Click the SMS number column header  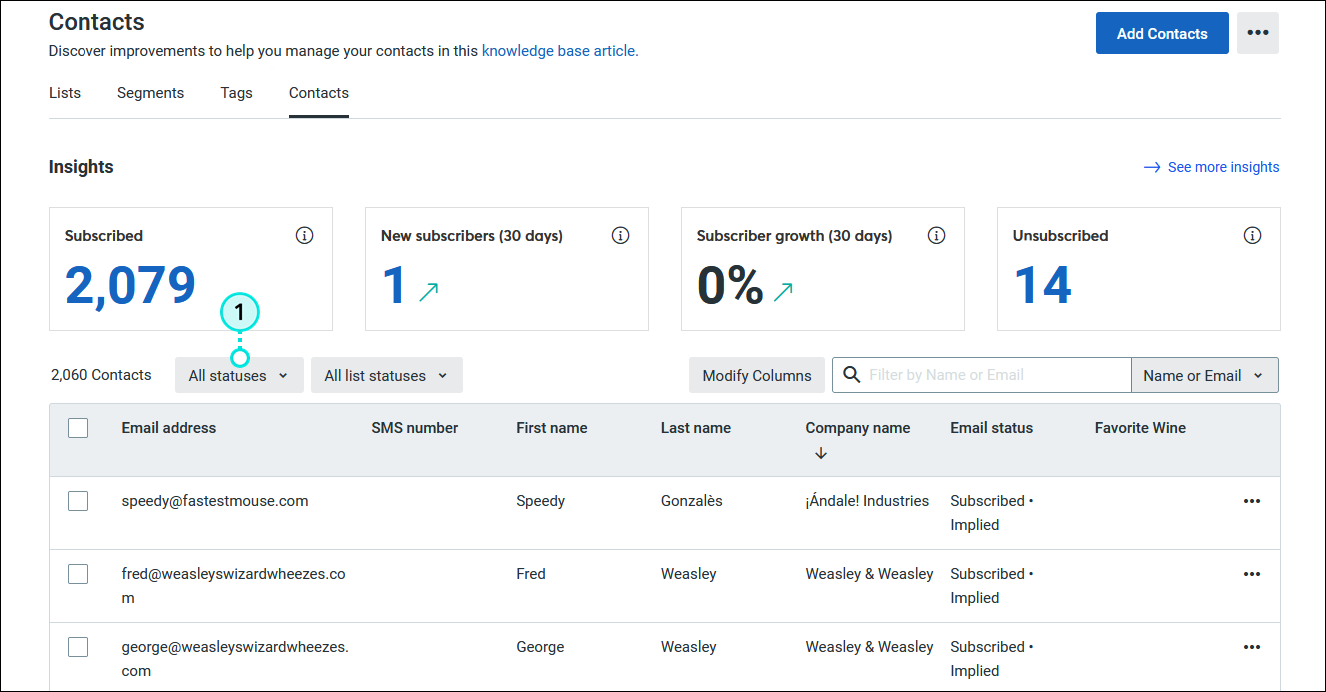pos(415,428)
